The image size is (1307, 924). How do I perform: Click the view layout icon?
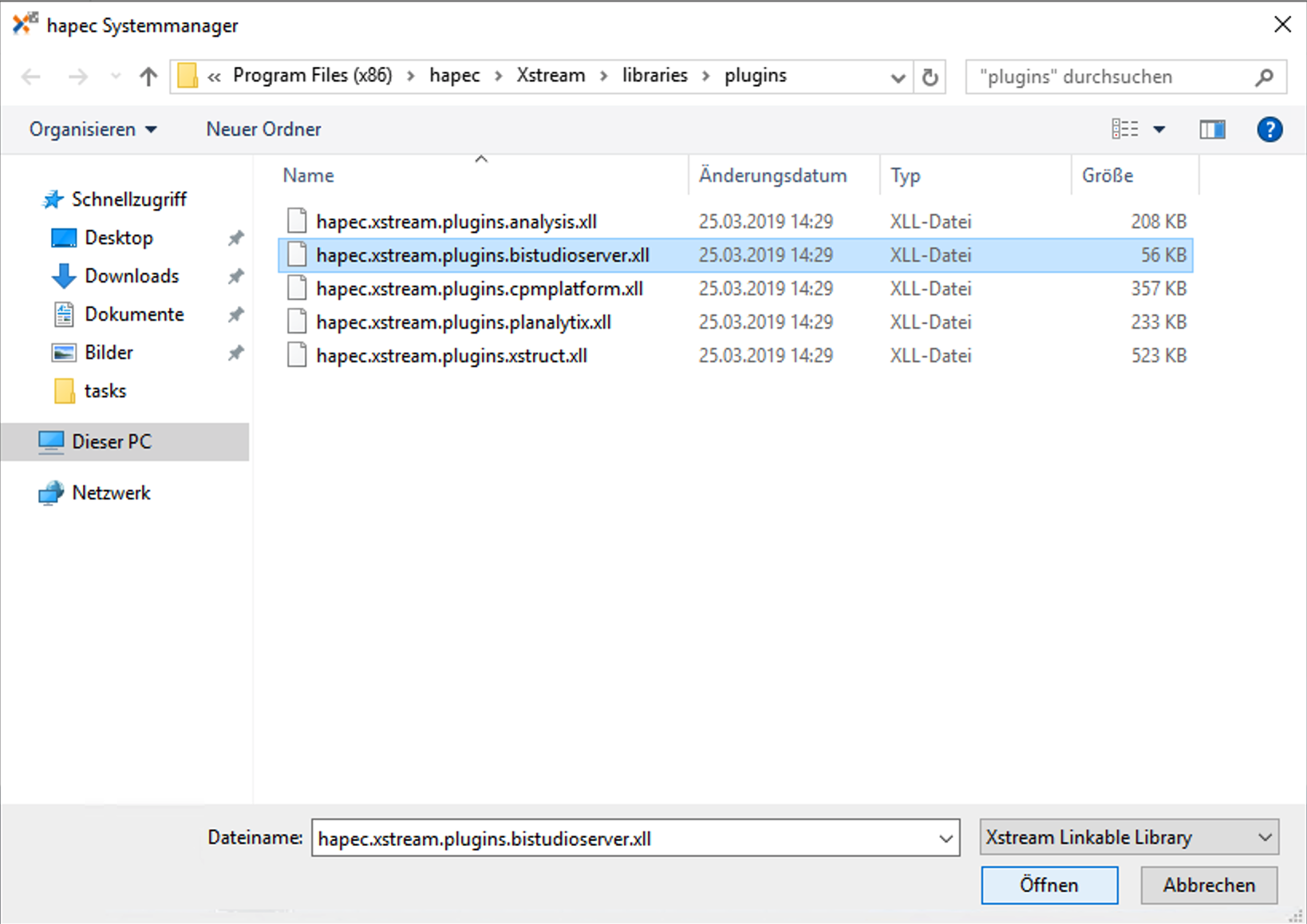[x=1125, y=129]
